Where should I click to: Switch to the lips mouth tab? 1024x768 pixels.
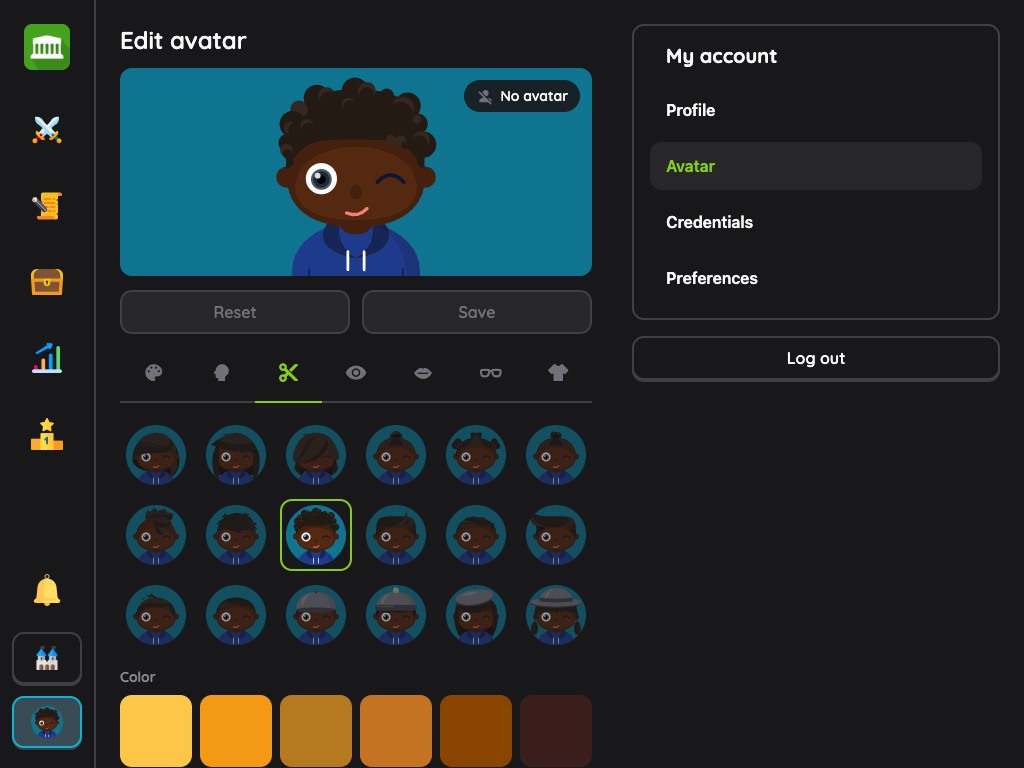tap(423, 373)
